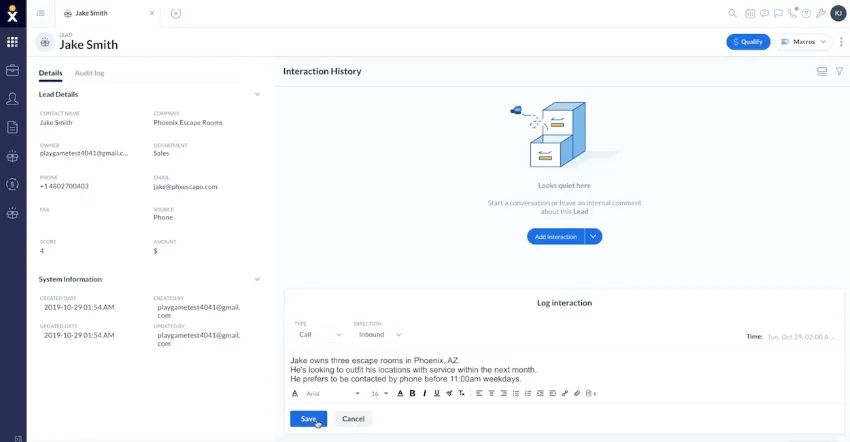The width and height of the screenshot is (850, 442).
Task: Toggle the Interaction History layout view icon
Action: [822, 71]
